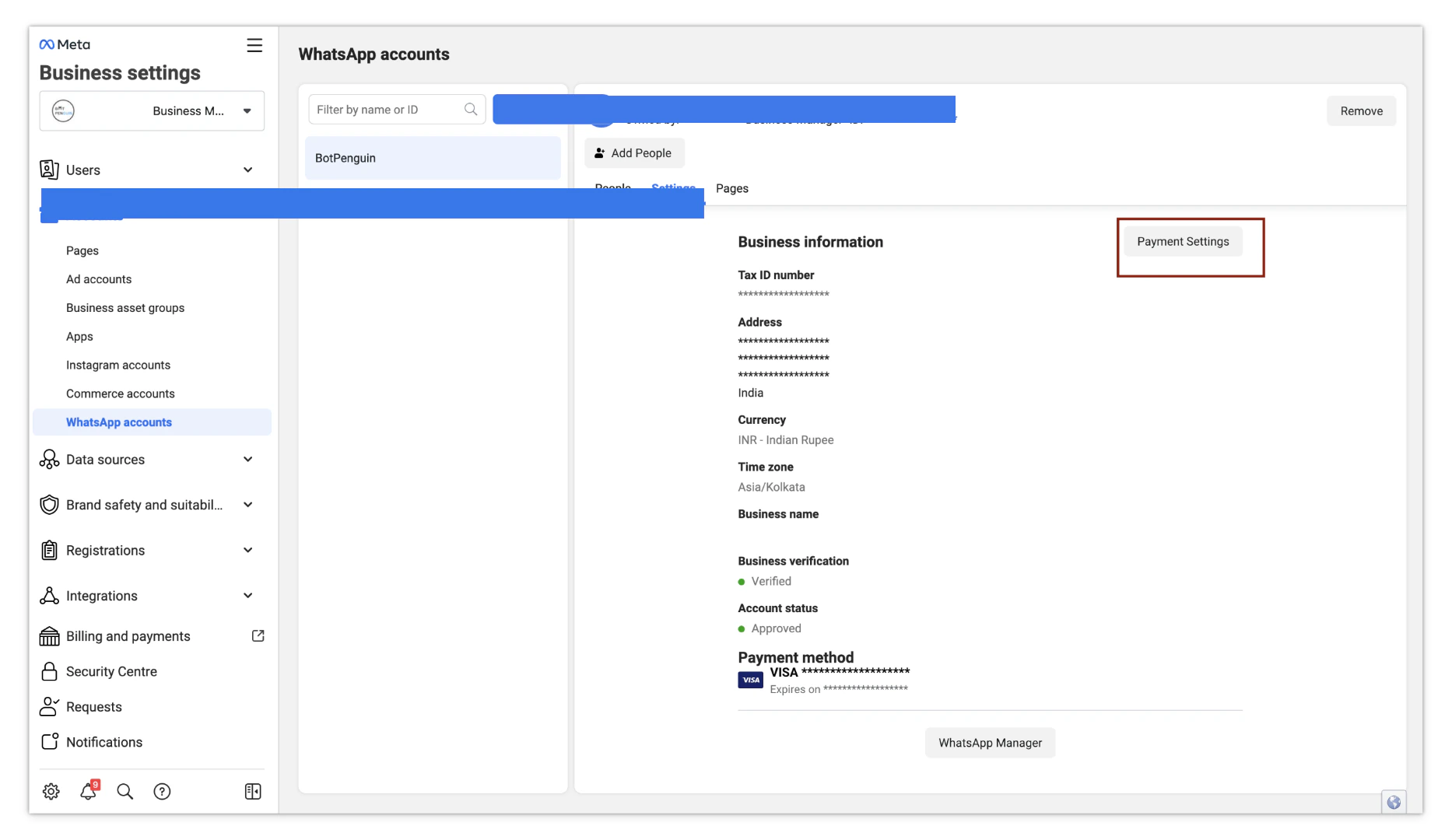Image resolution: width=1452 pixels, height=840 pixels.
Task: Click the Asia/Kolkata time zone value
Action: (771, 487)
